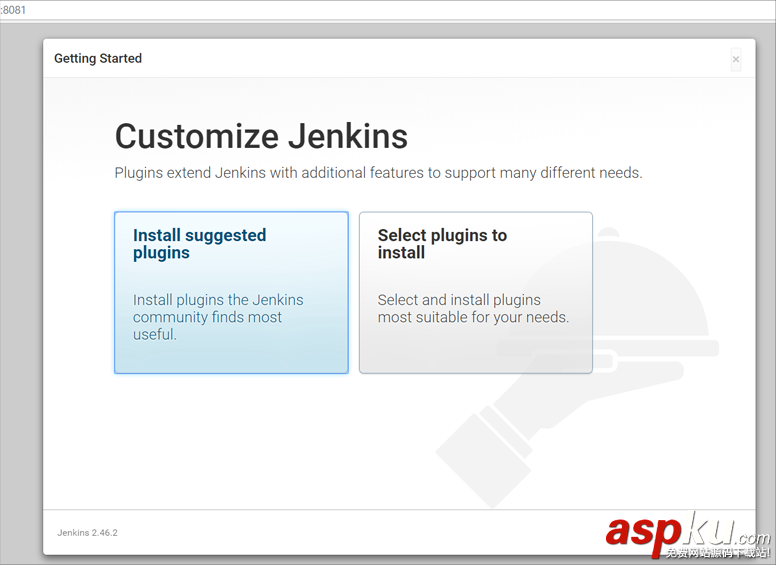The image size is (776, 565).
Task: Click the 'Plugins extend Jenkins' description text
Action: (x=378, y=173)
